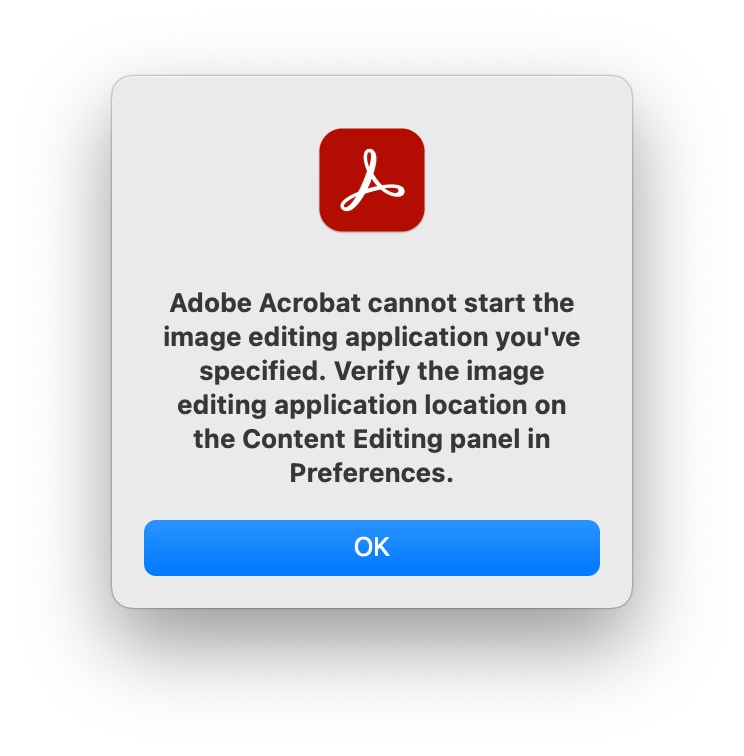Image resolution: width=744 pixels, height=756 pixels.
Task: Click the 'OK' label text on blue button
Action: 372,547
